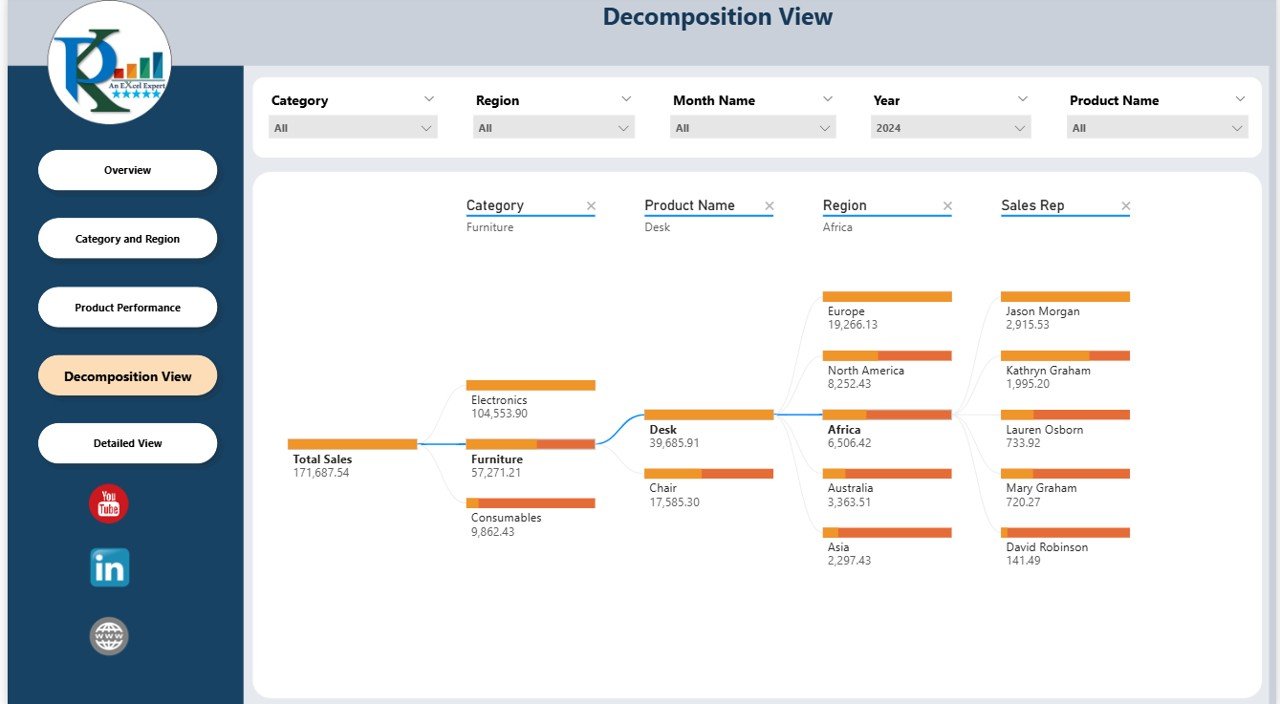
Task: Click the Europe value 19,266.13
Action: pyautogui.click(x=853, y=325)
